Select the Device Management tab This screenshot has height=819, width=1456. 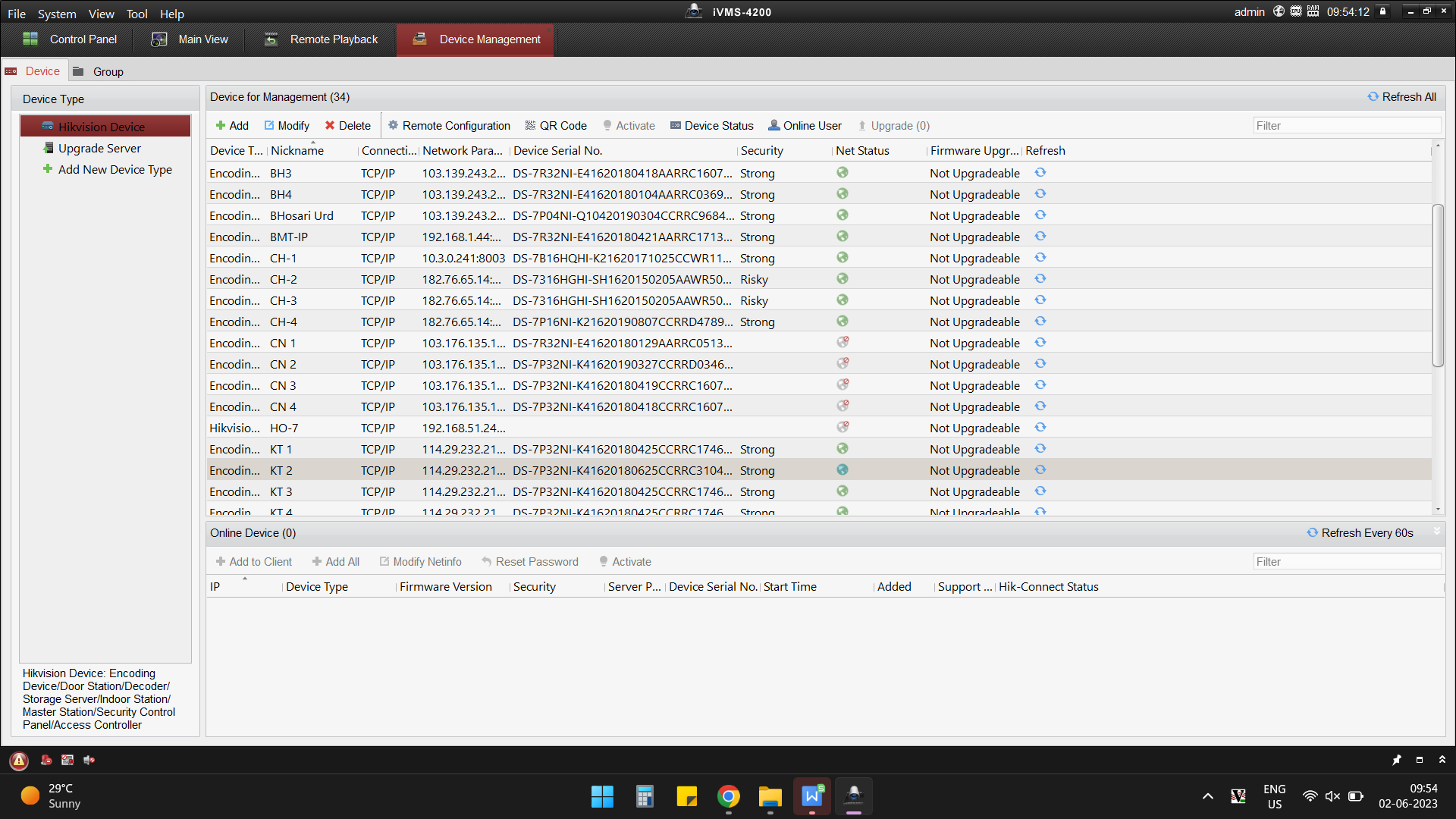(475, 39)
